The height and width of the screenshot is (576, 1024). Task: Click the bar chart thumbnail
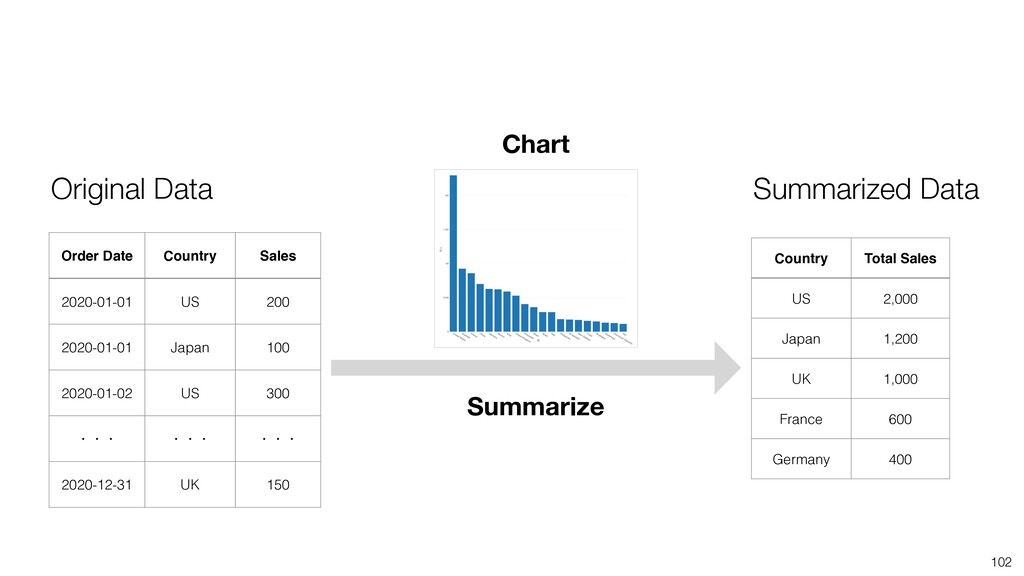click(x=536, y=258)
